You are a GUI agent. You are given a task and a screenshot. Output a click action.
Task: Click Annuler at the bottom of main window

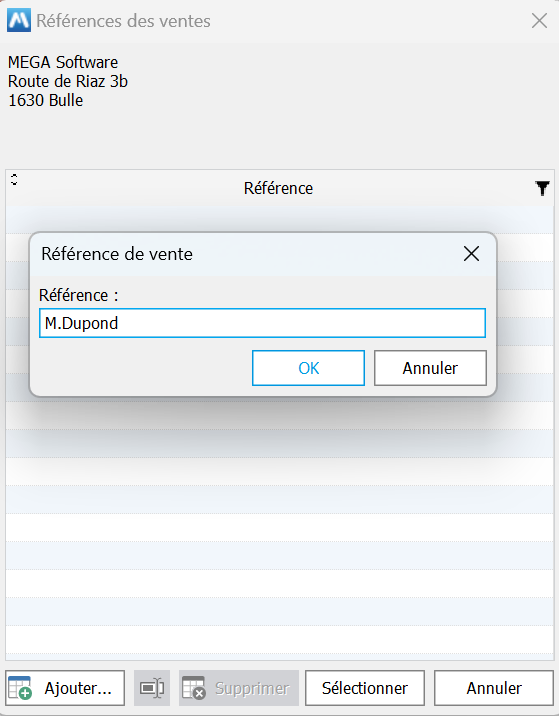click(x=494, y=688)
